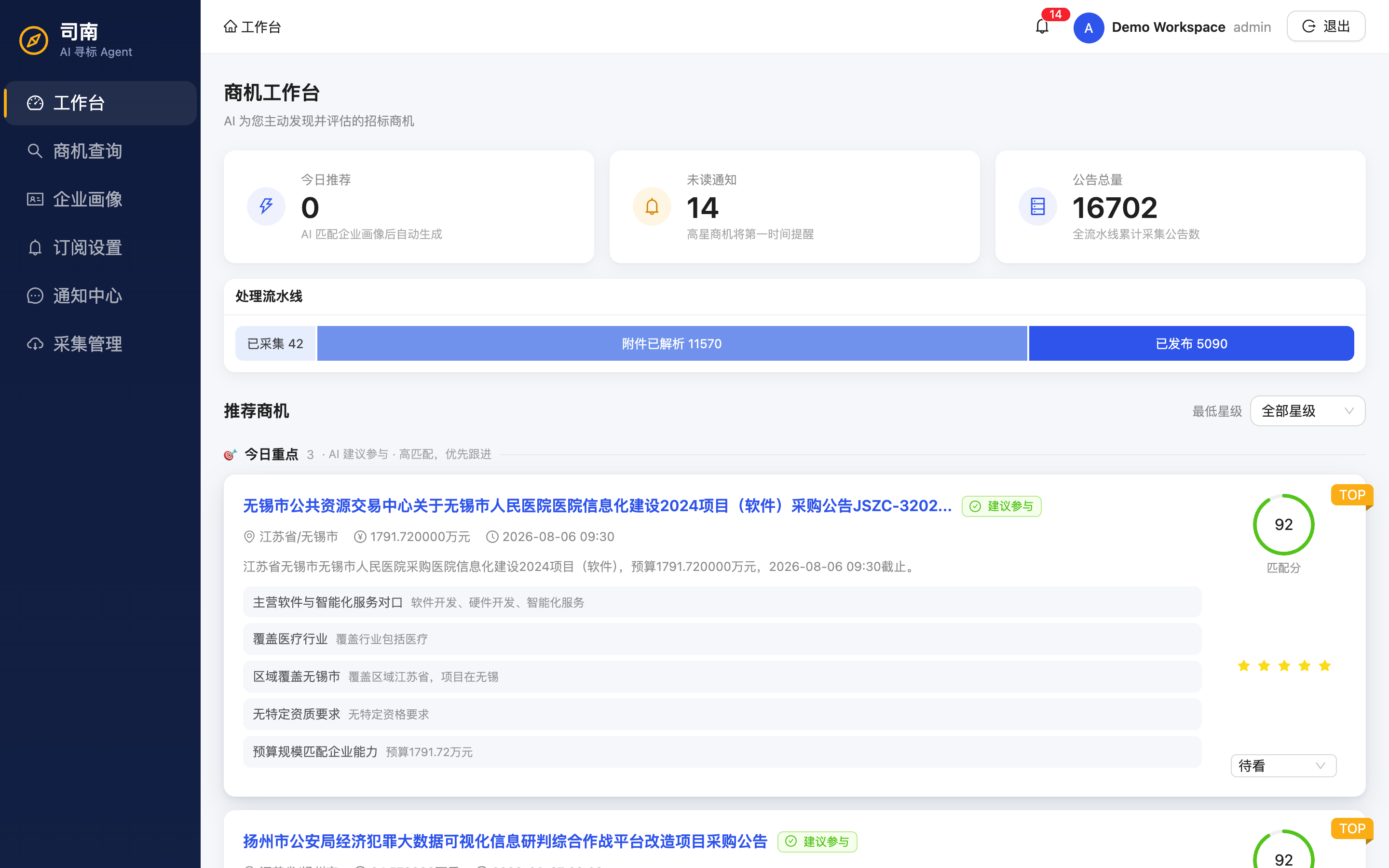Click the yen icon beside 1791.720000万元
This screenshot has width=1389, height=868.
(x=360, y=537)
